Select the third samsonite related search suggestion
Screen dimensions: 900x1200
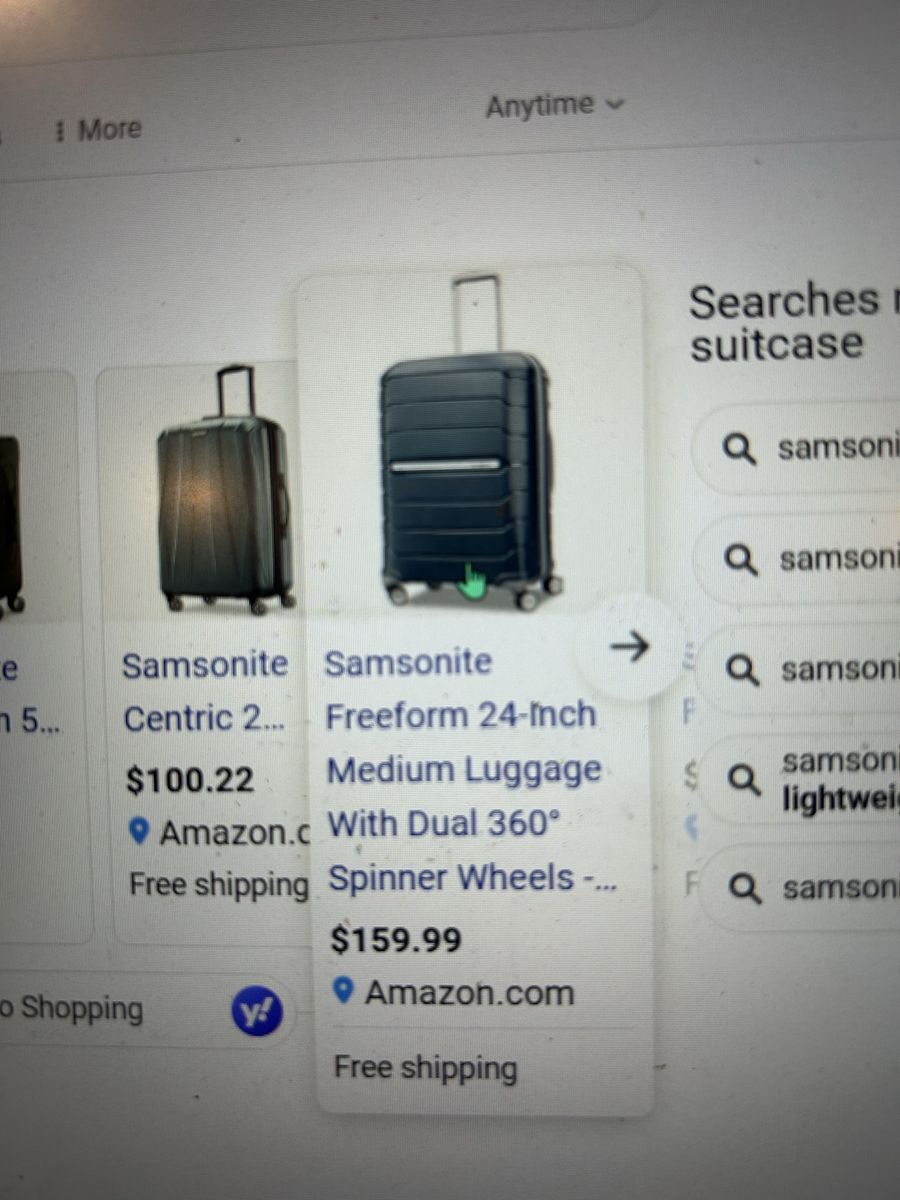[x=810, y=669]
